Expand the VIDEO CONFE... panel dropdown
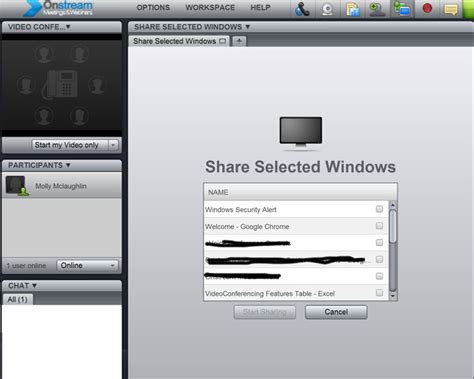The height and width of the screenshot is (379, 474). pos(68,27)
